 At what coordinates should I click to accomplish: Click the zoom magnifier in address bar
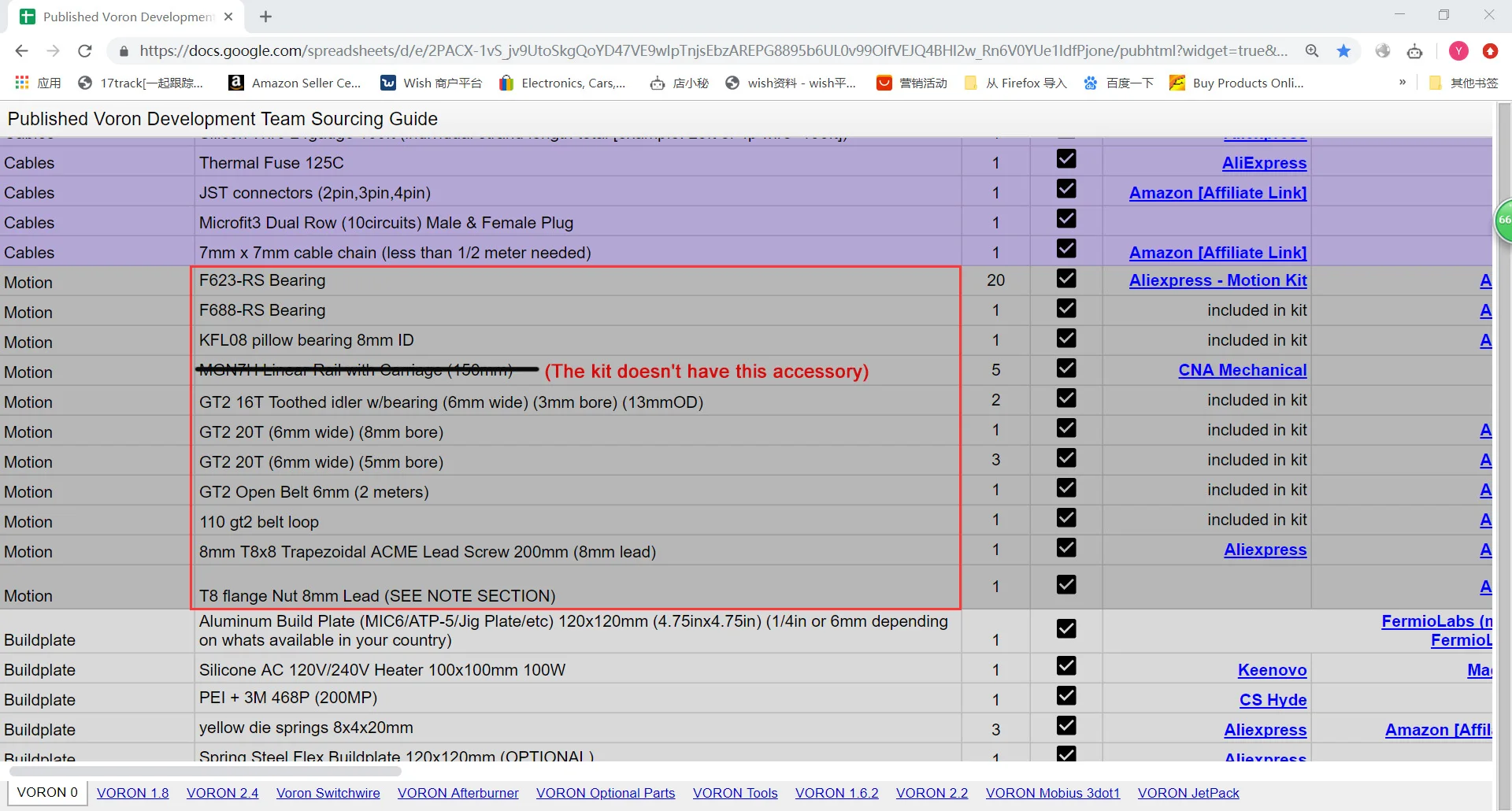click(1312, 51)
